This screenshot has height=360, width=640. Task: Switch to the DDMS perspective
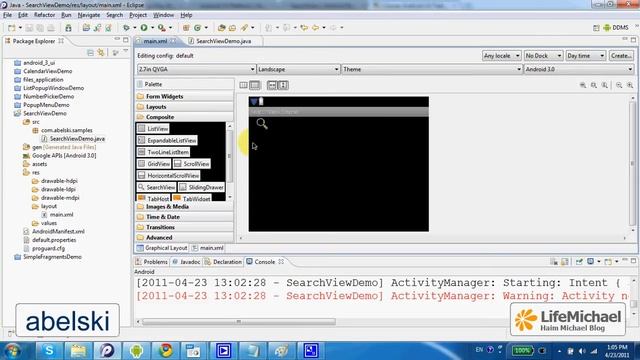[x=616, y=28]
